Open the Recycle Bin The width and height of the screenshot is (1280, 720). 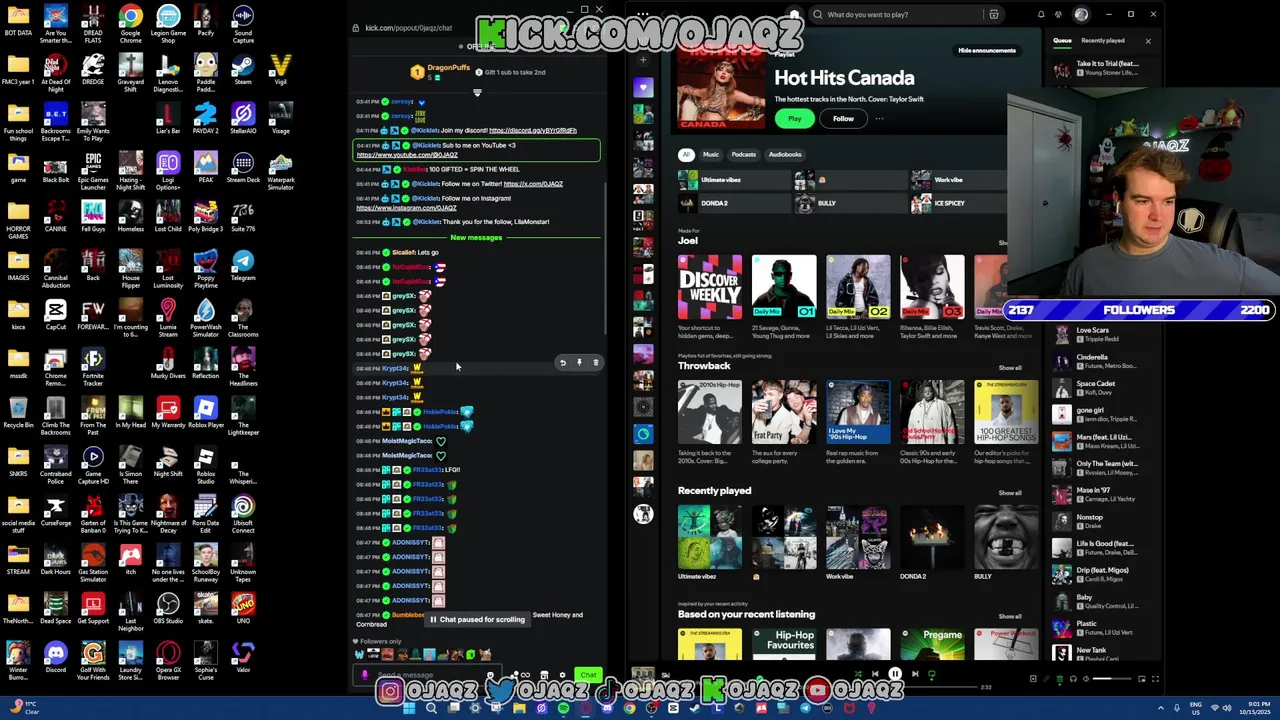(18, 413)
